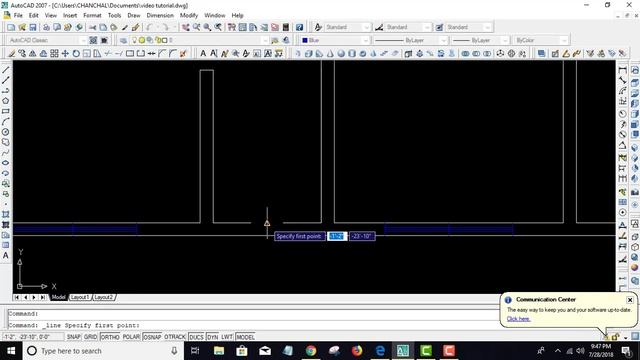Select the Polygon draw tool
Image resolution: width=640 pixels, height=360 pixels.
pos(6,101)
